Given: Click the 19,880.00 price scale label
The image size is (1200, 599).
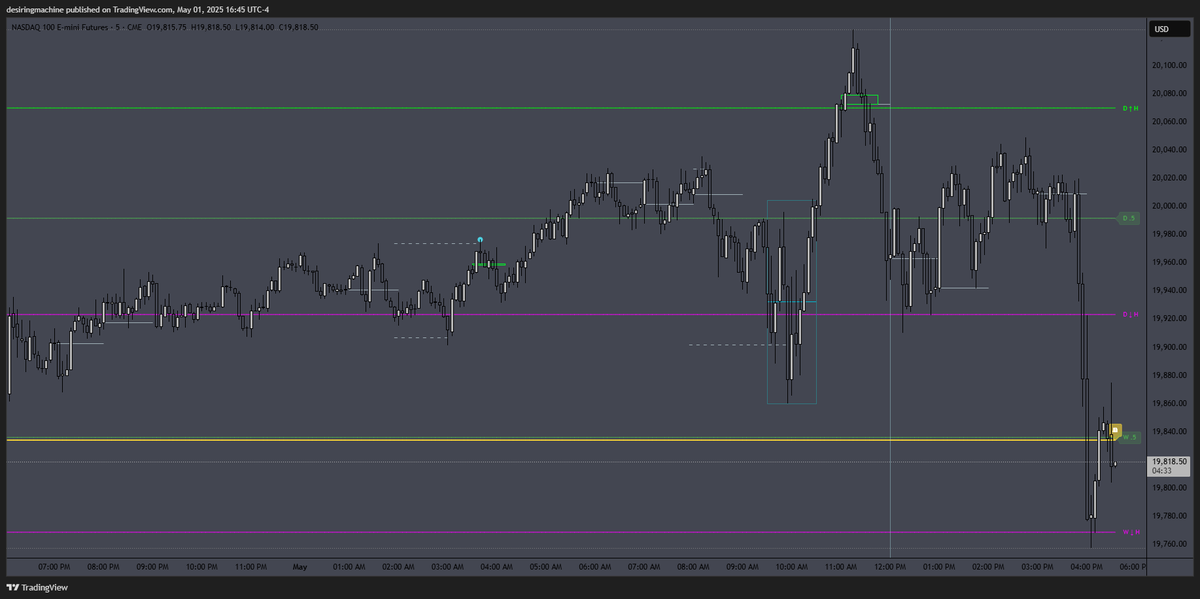Looking at the screenshot, I should point(1169,375).
